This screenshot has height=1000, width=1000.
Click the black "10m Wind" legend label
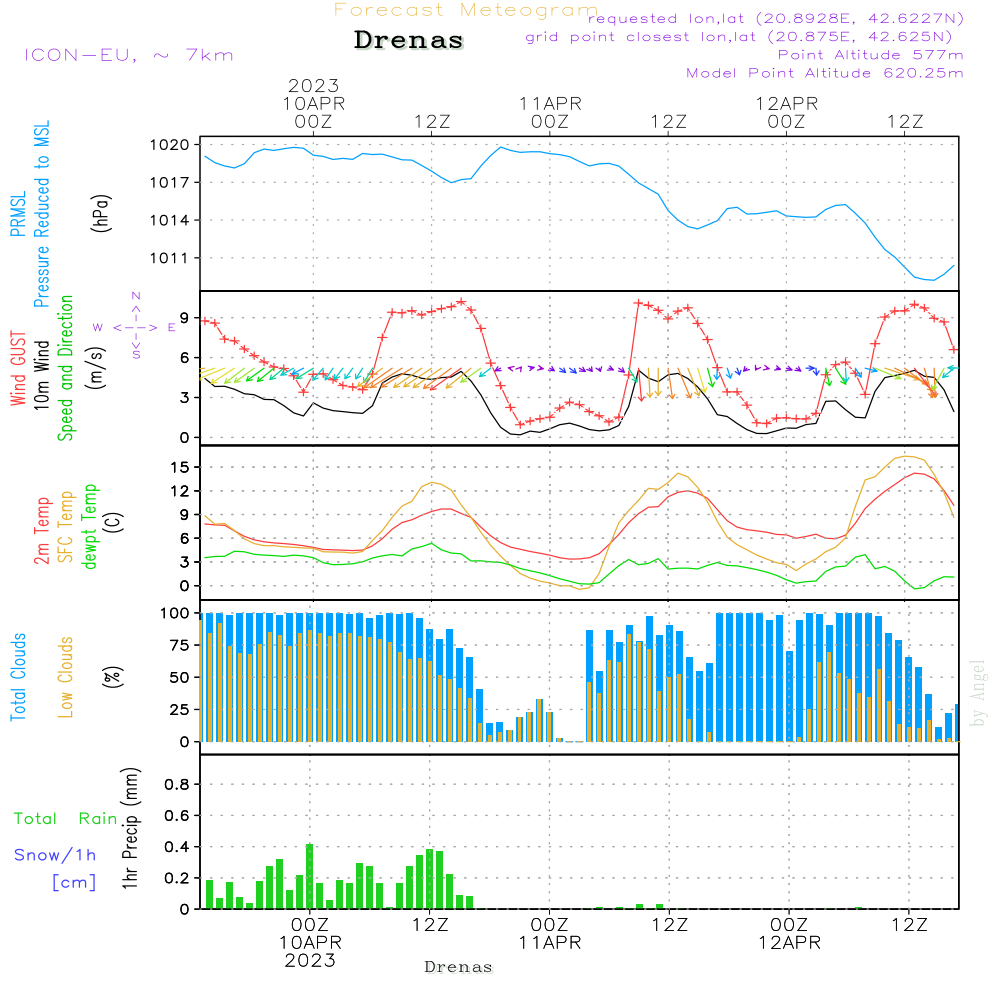(x=41, y=374)
